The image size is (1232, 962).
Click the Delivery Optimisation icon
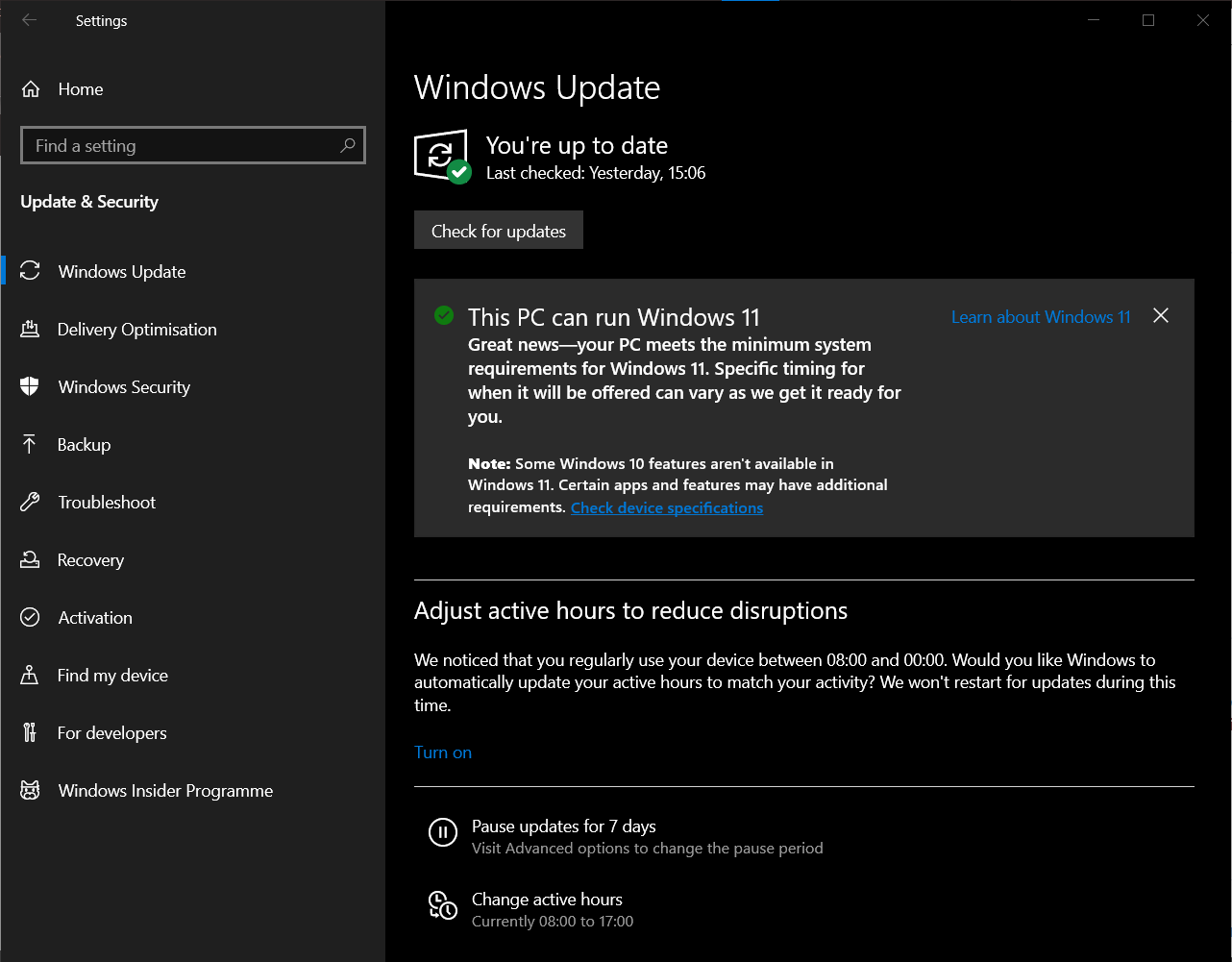tap(30, 329)
